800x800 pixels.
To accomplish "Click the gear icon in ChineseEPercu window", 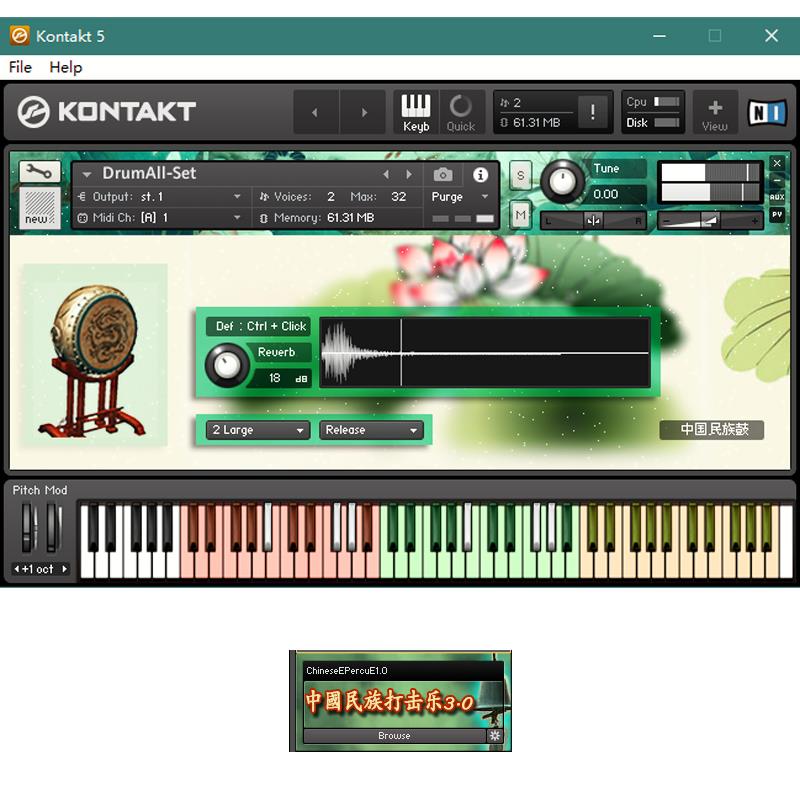I will [x=497, y=735].
